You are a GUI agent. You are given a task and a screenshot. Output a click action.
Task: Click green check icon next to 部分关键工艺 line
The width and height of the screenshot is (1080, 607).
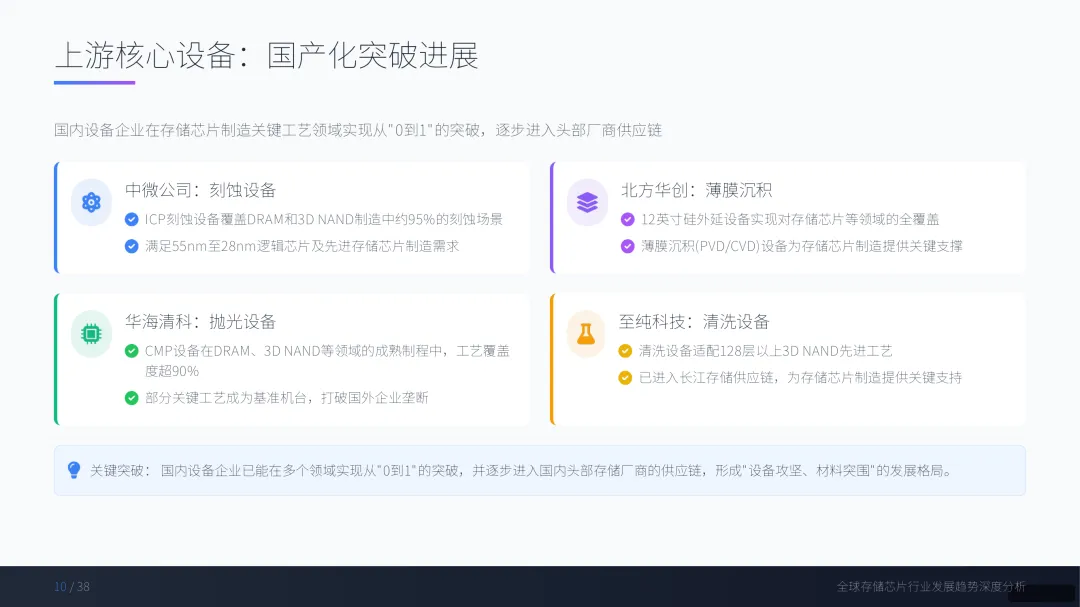pos(132,398)
